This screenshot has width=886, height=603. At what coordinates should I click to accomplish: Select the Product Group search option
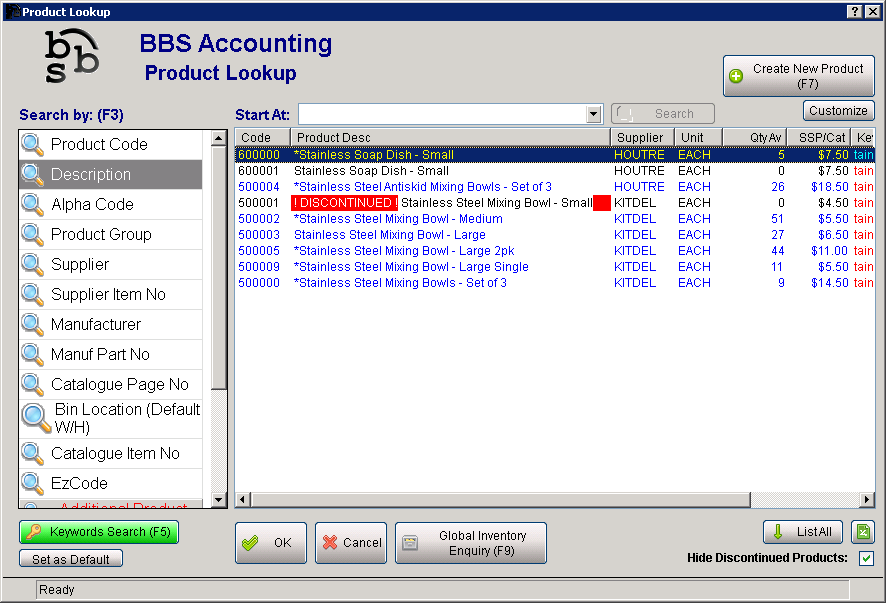[x=101, y=234]
